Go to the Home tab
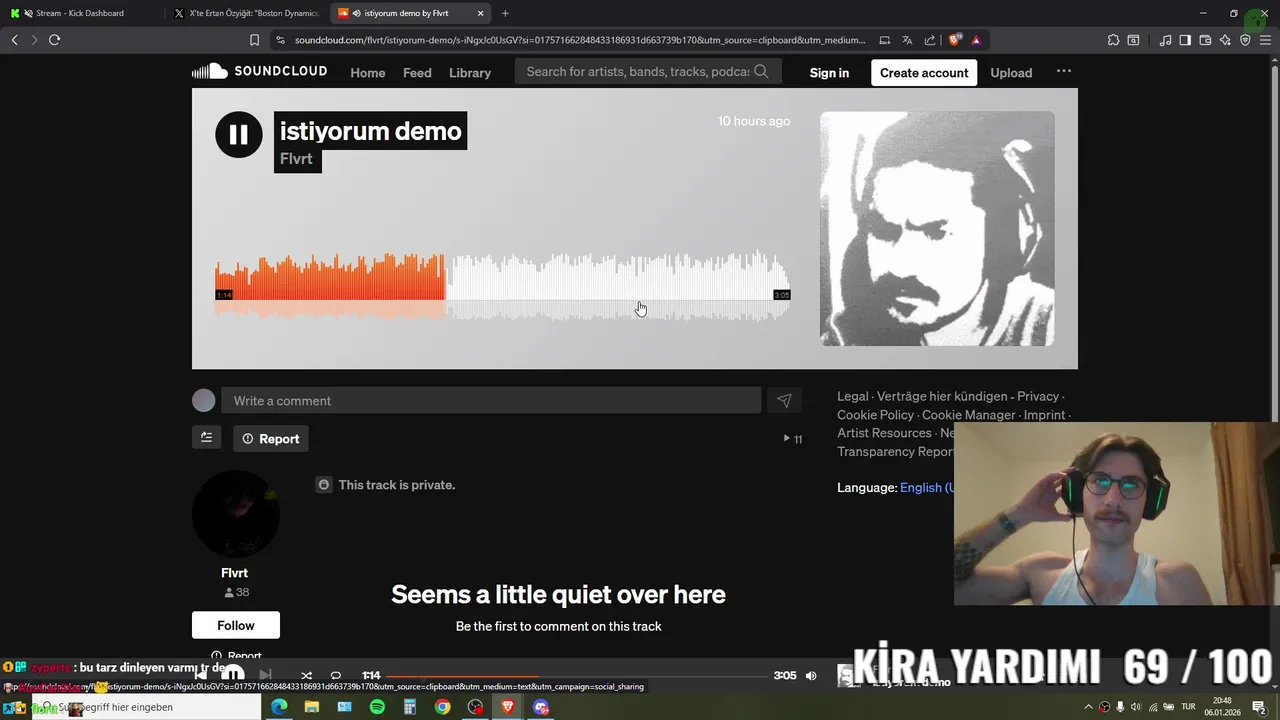 tap(368, 73)
